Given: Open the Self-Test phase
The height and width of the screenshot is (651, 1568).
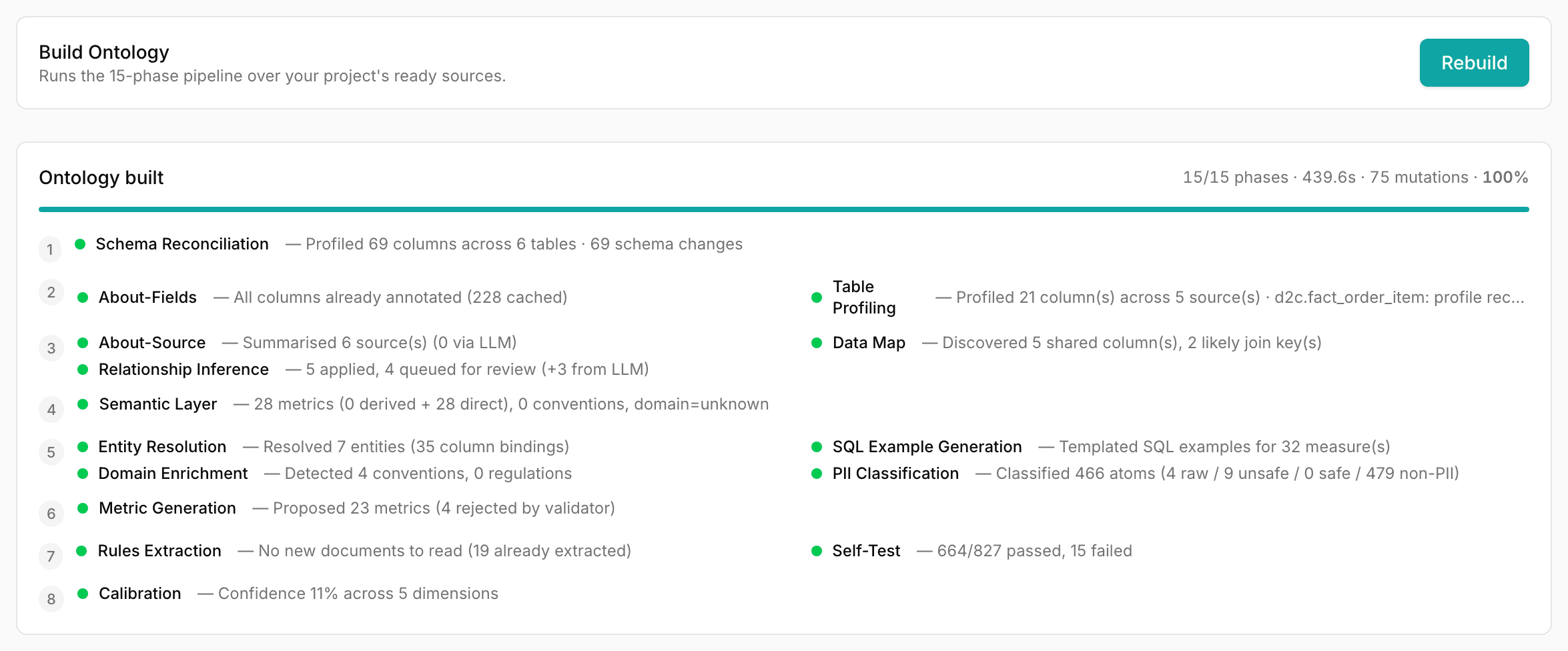Looking at the screenshot, I should tap(866, 551).
